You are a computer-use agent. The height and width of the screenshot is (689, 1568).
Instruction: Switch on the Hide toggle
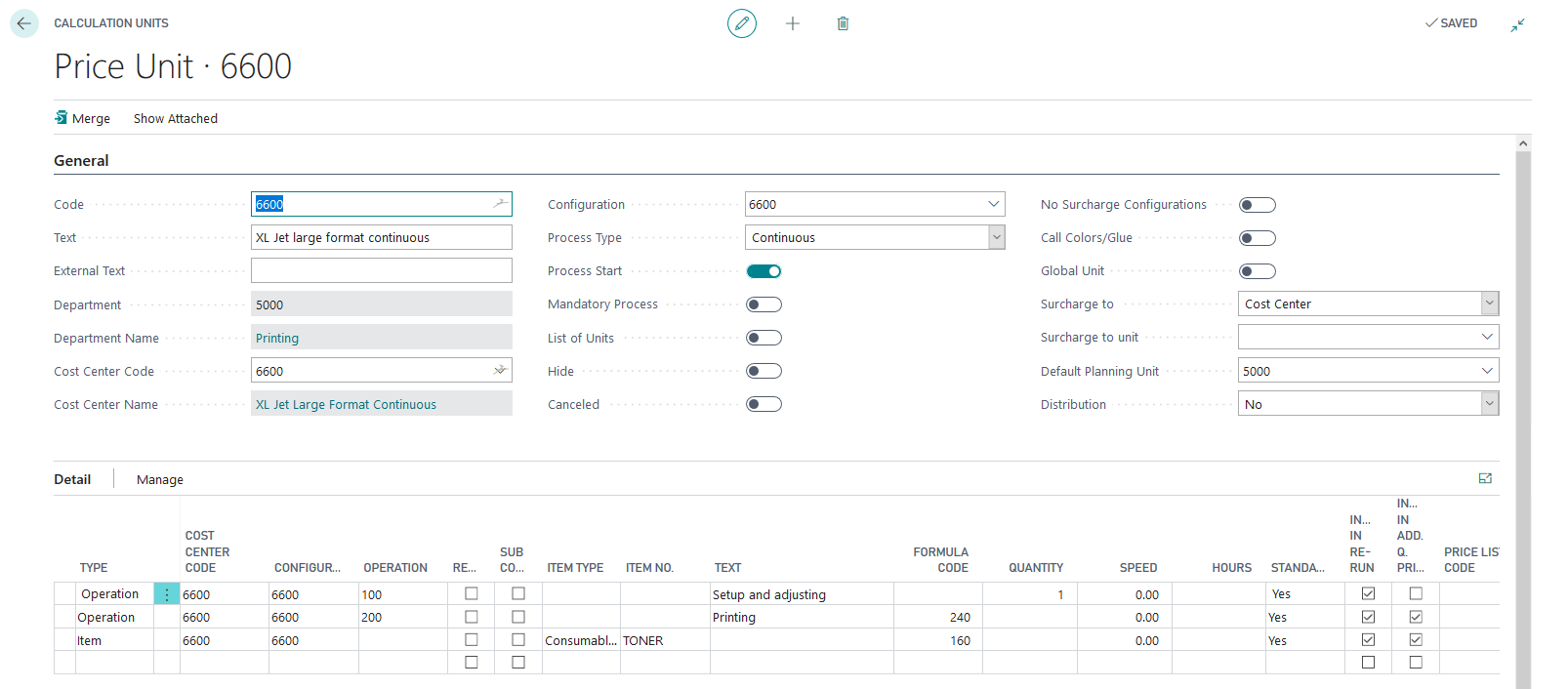pyautogui.click(x=763, y=371)
